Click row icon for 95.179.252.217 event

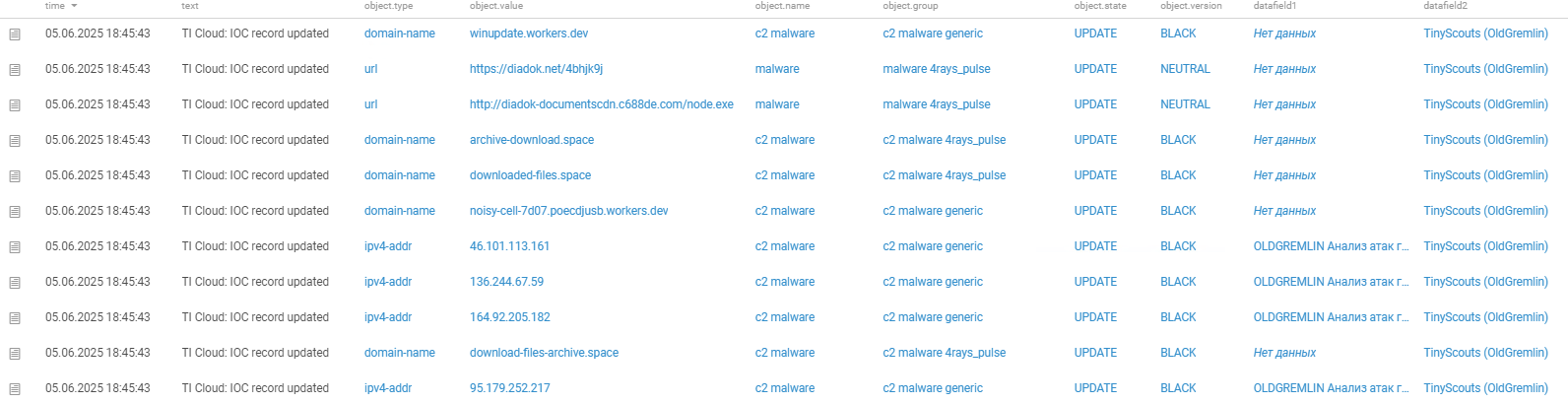[x=15, y=389]
